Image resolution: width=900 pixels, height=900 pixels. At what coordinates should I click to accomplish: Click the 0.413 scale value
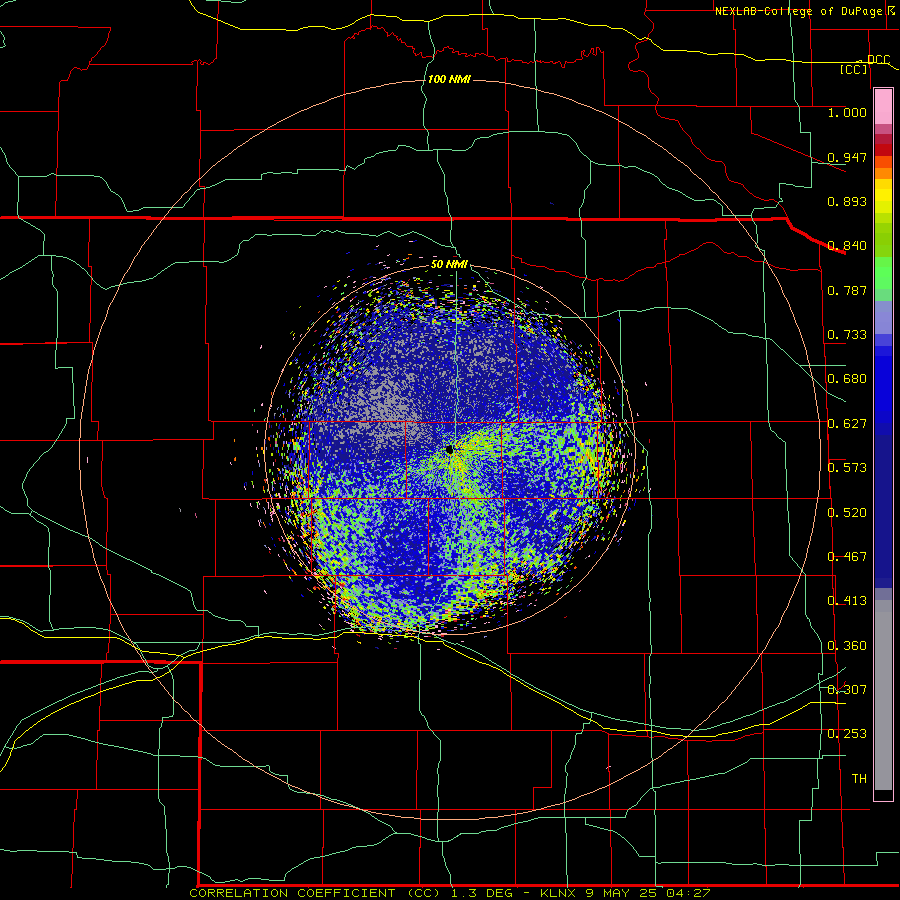[847, 601]
